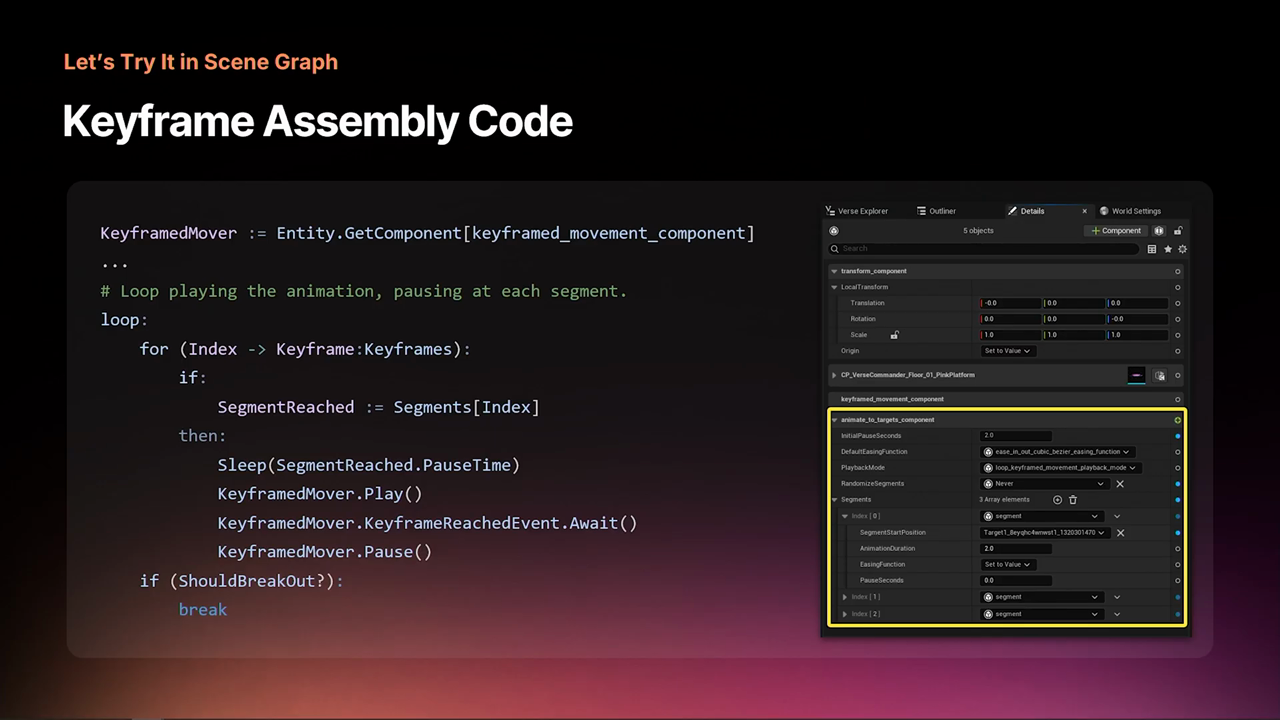Open the RandomizeSegments Never dropdown
The width and height of the screenshot is (1280, 720).
tap(1045, 484)
